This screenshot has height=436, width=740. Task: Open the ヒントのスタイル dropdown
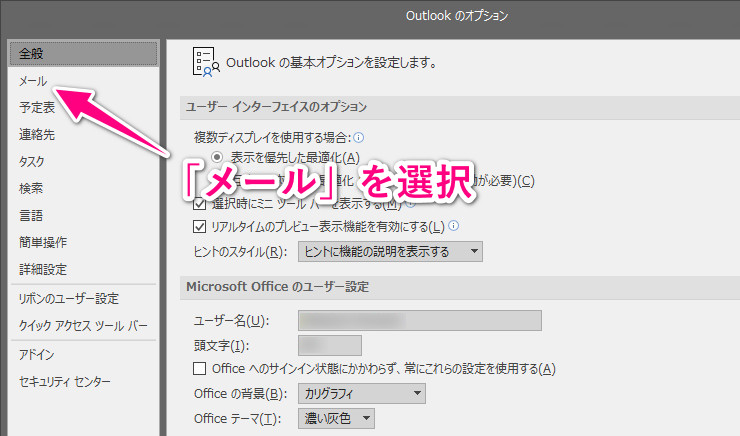click(x=390, y=252)
